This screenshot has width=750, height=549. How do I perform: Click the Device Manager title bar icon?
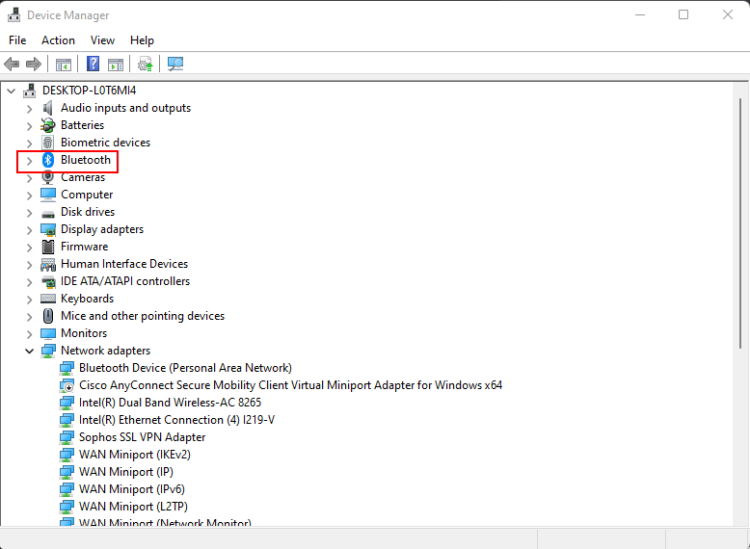[14, 15]
